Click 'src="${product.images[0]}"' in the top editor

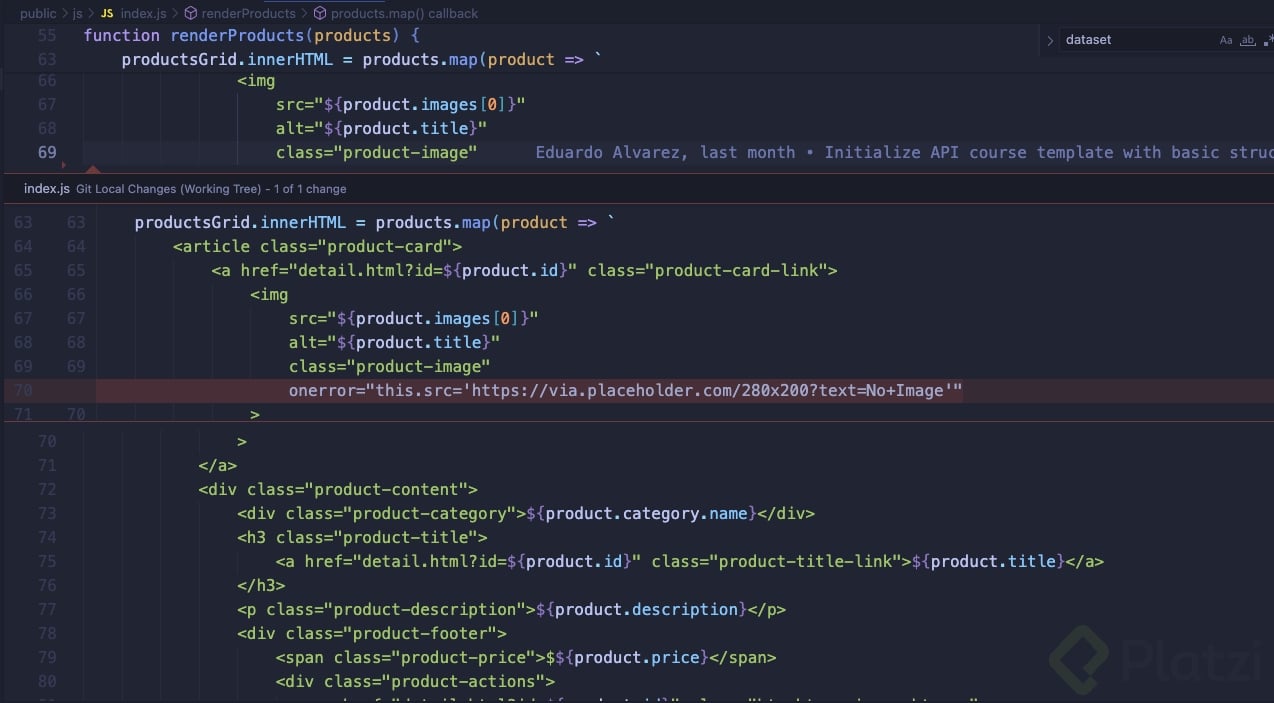(400, 104)
